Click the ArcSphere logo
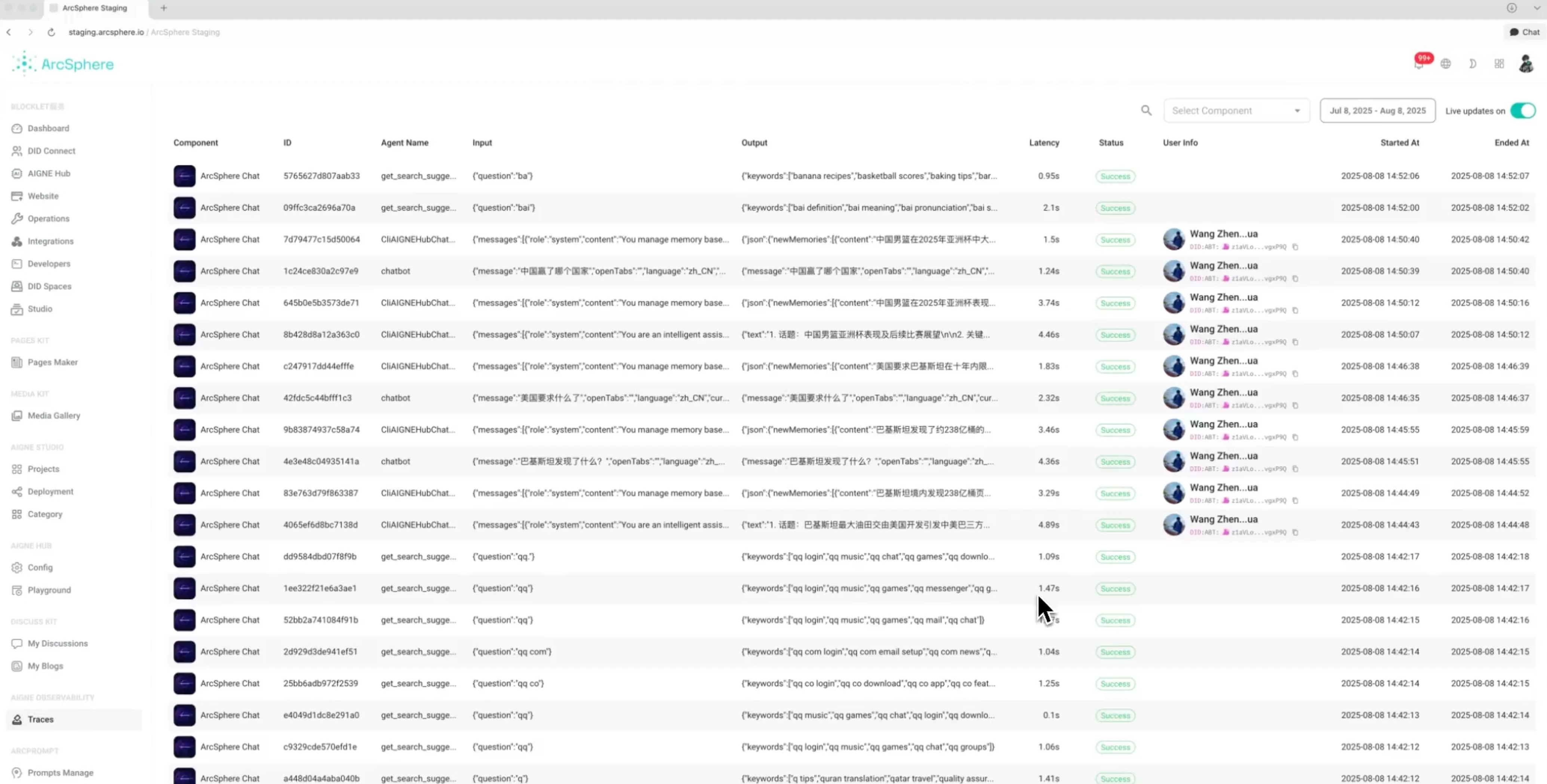 click(62, 64)
